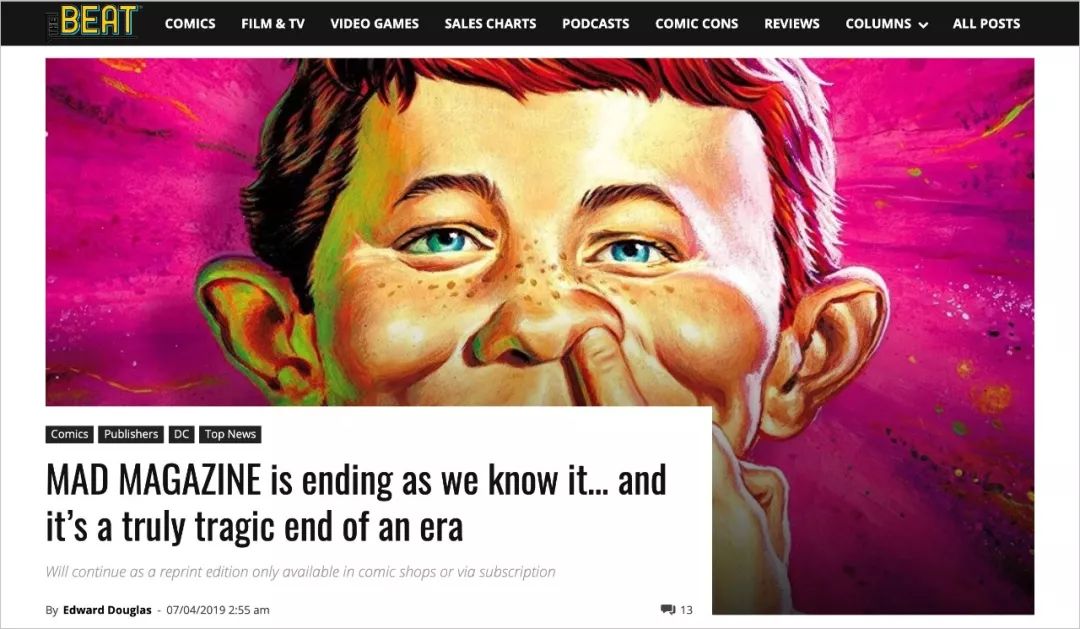The image size is (1080, 629).
Task: Open the Top News tag
Action: [230, 434]
